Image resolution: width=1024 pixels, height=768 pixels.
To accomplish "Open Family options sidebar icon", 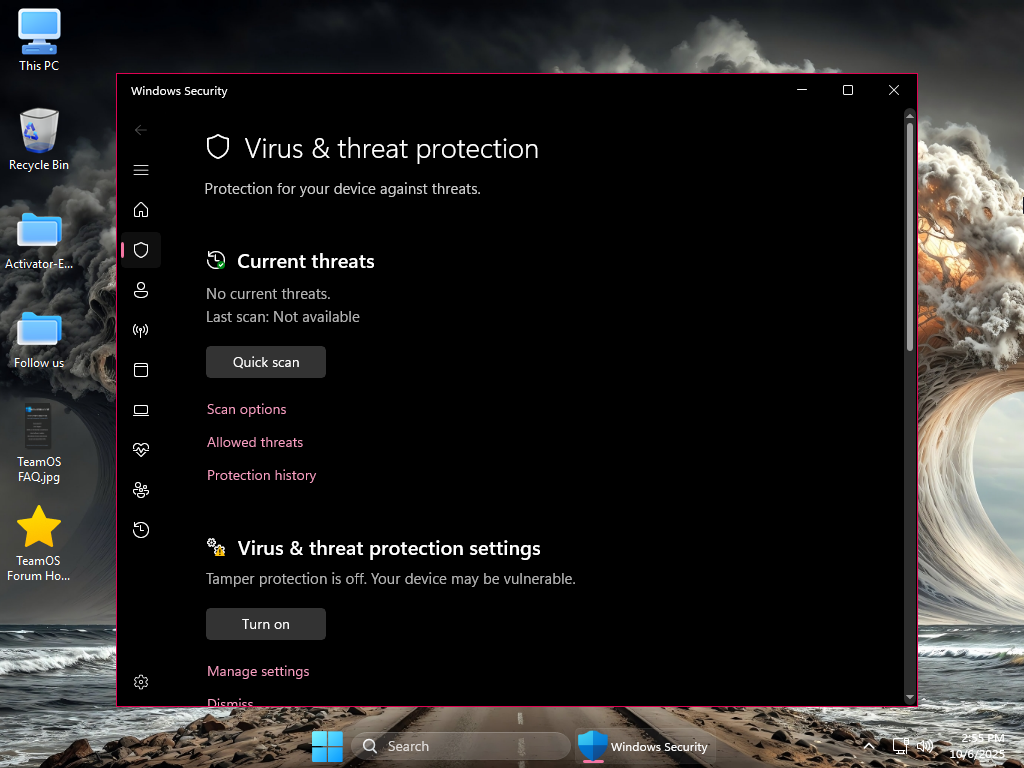I will pyautogui.click(x=140, y=490).
